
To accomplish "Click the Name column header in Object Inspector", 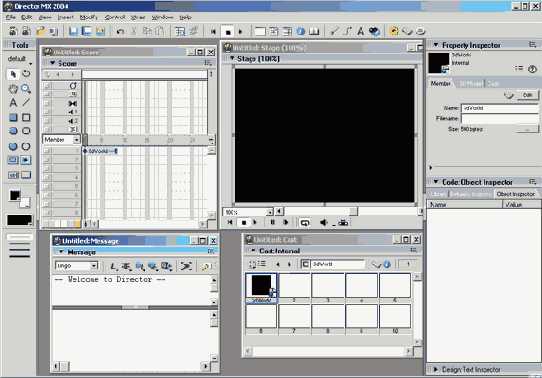I will coord(464,205).
